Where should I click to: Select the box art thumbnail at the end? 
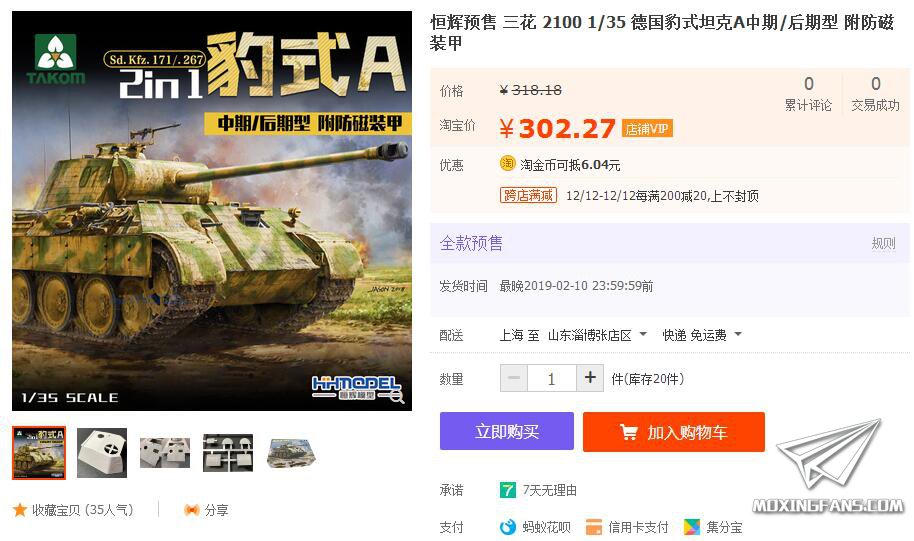[x=291, y=453]
